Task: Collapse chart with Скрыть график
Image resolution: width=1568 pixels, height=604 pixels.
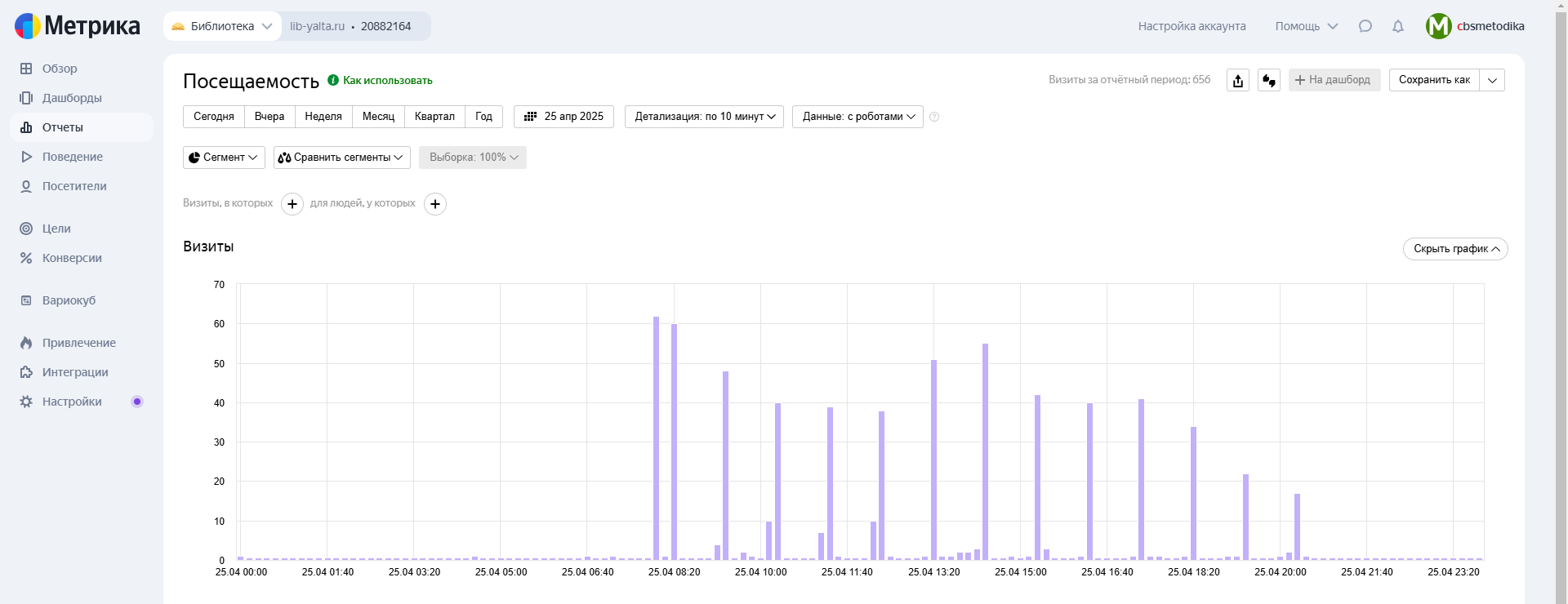Action: (1455, 249)
